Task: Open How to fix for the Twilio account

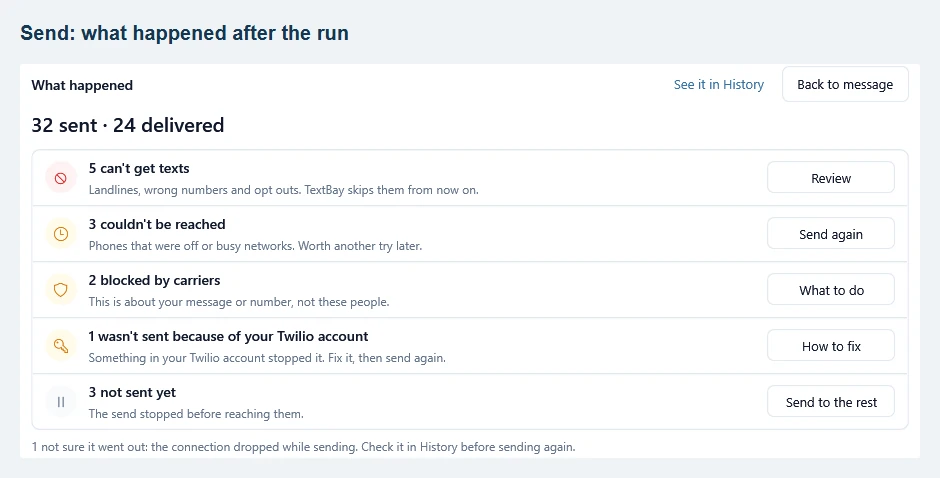Action: coord(831,346)
